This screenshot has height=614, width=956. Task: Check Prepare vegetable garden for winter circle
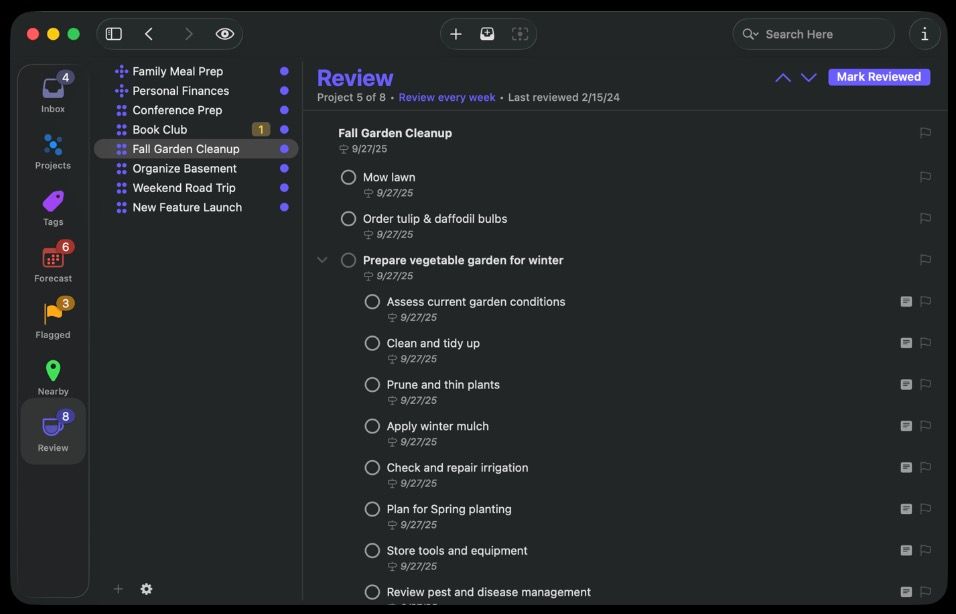[x=348, y=260]
